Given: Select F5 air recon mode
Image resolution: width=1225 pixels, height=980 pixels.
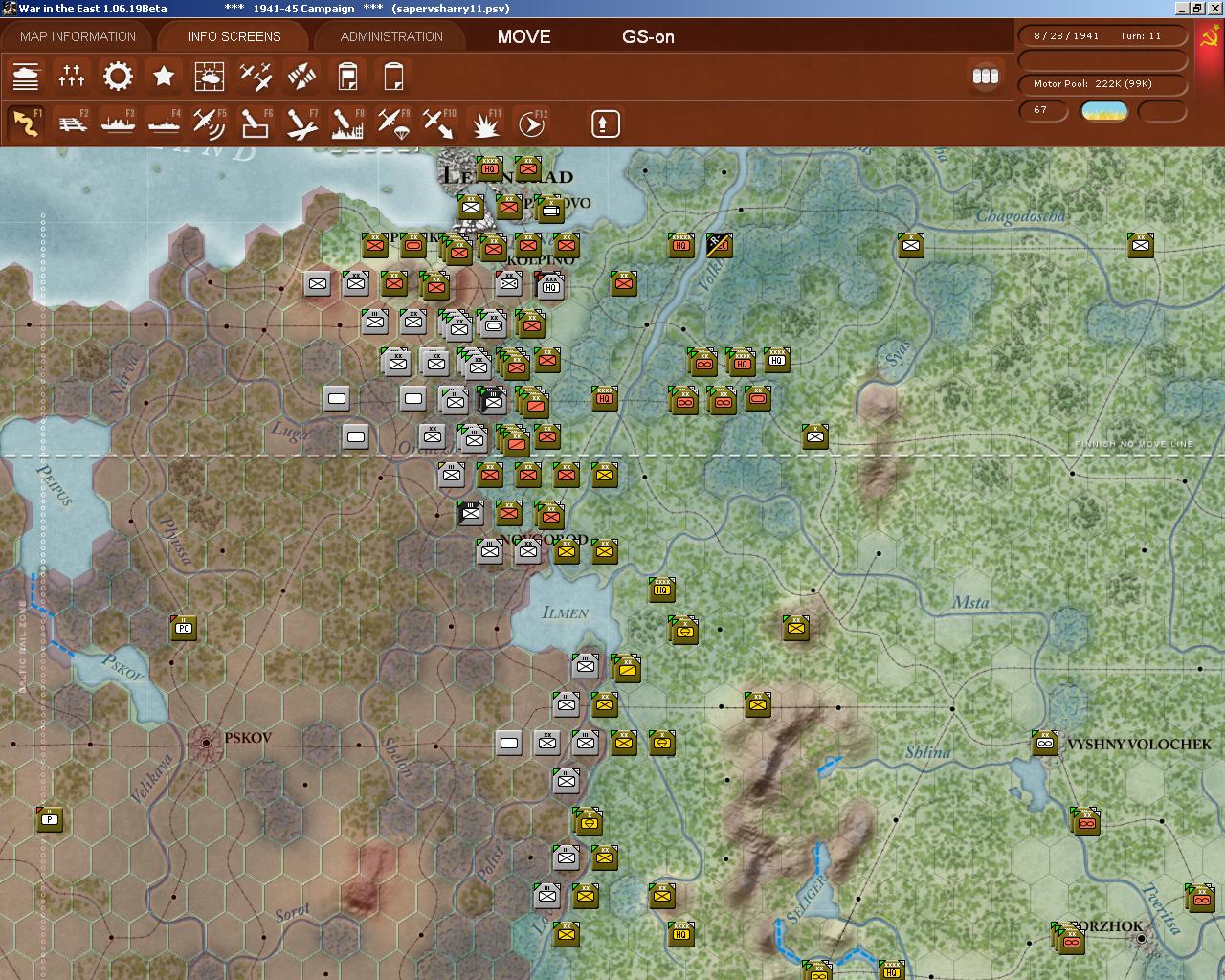Looking at the screenshot, I should click(210, 123).
